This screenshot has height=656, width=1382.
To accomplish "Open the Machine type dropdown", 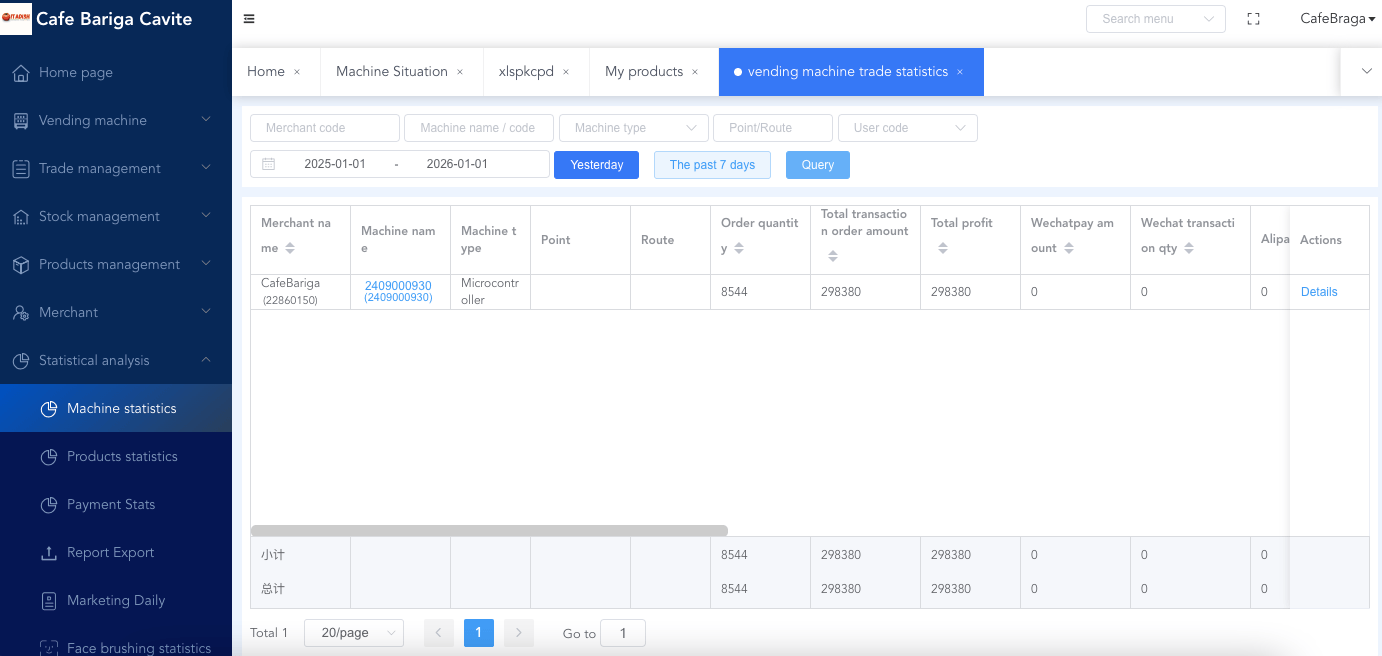I will tap(634, 128).
